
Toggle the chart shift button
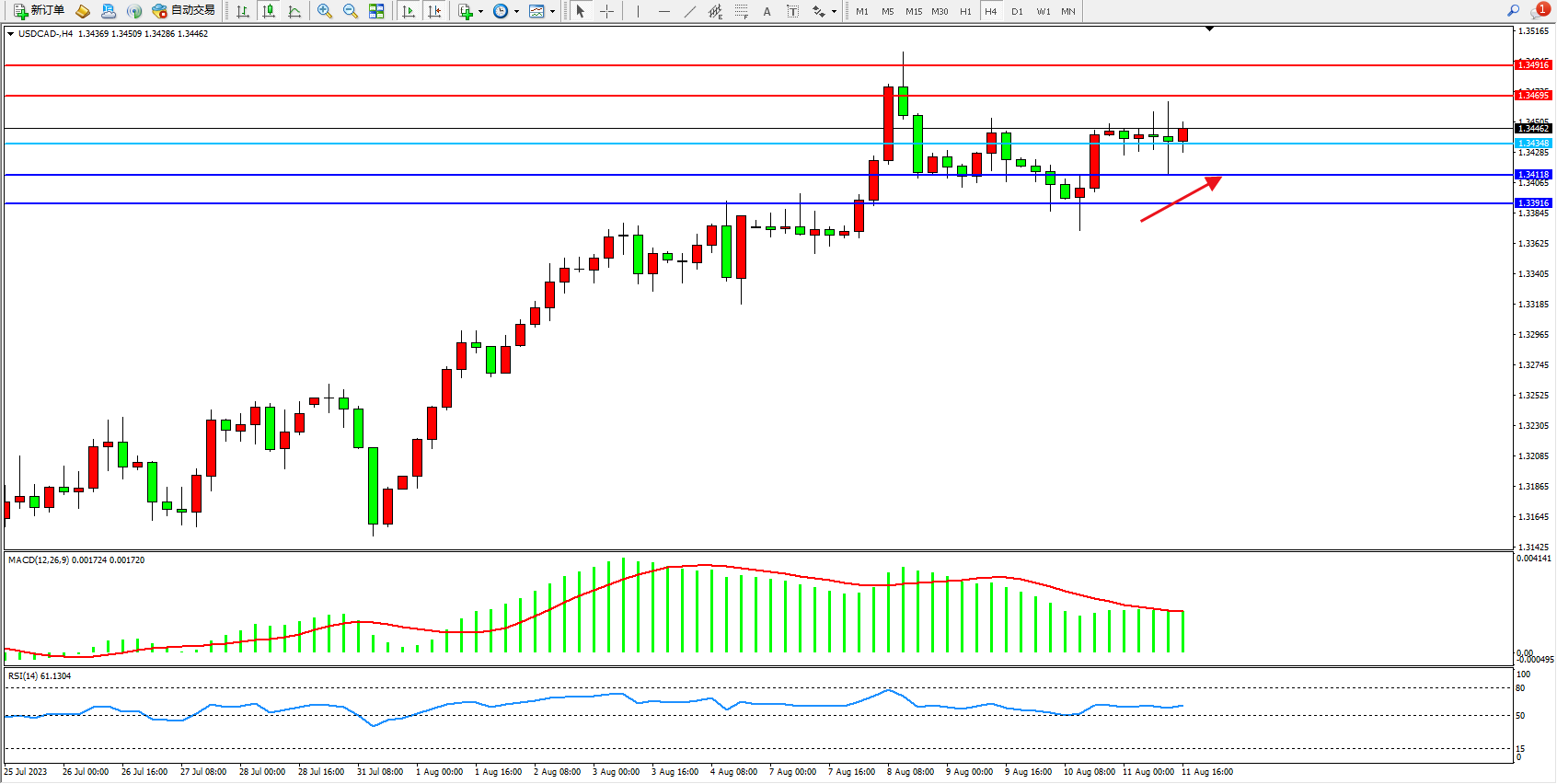[x=434, y=11]
